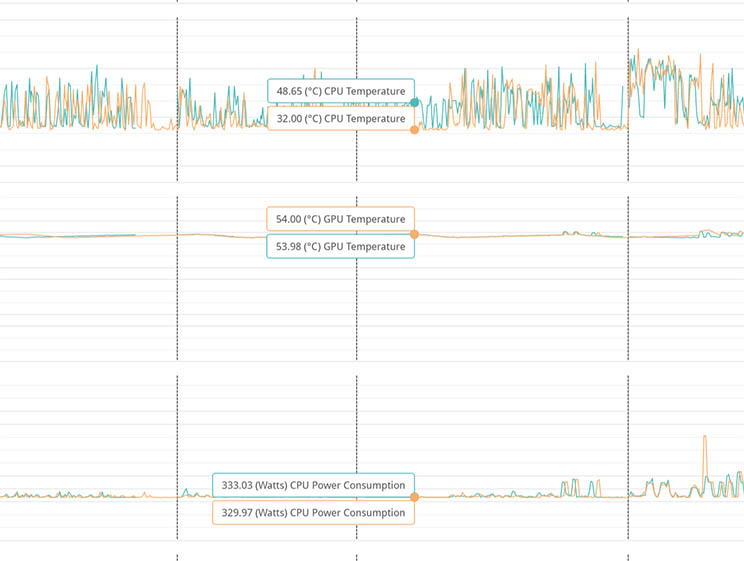This screenshot has height=561, width=744.
Task: Click the orange 32.00 CPU Temperature tooltip
Action: tap(340, 119)
